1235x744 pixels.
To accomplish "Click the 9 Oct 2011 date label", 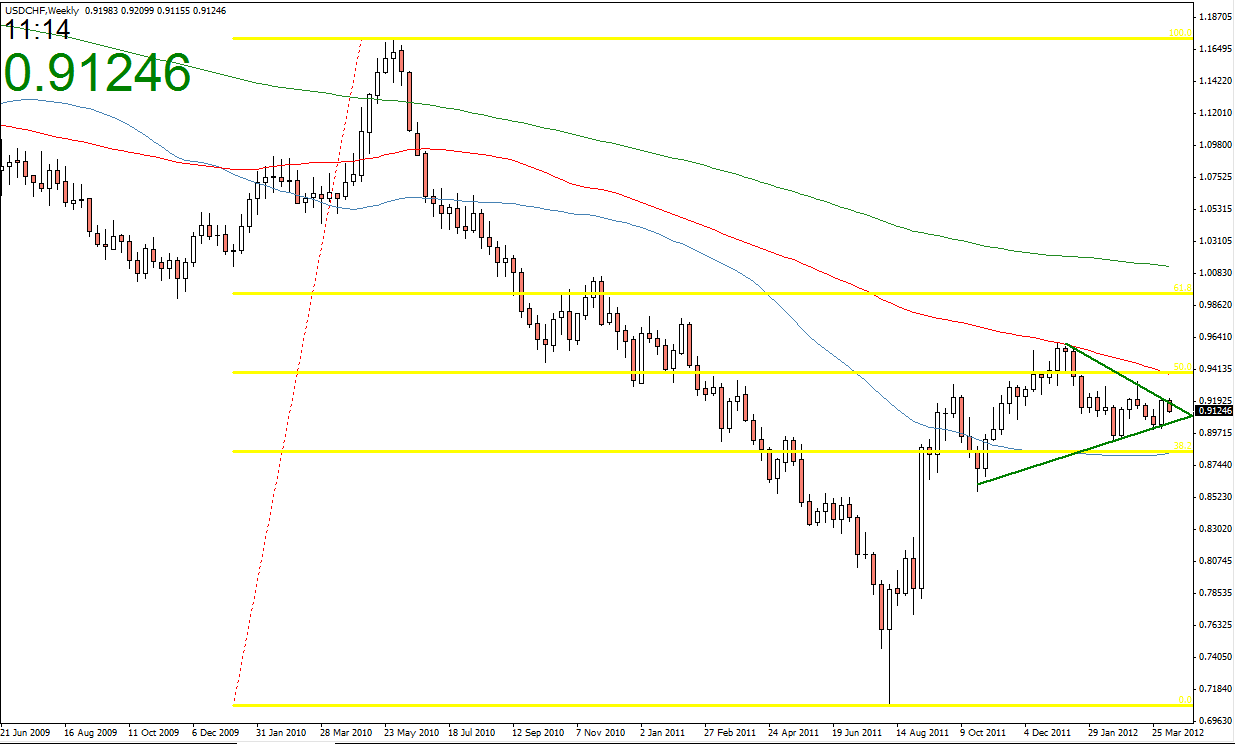I will point(984,733).
